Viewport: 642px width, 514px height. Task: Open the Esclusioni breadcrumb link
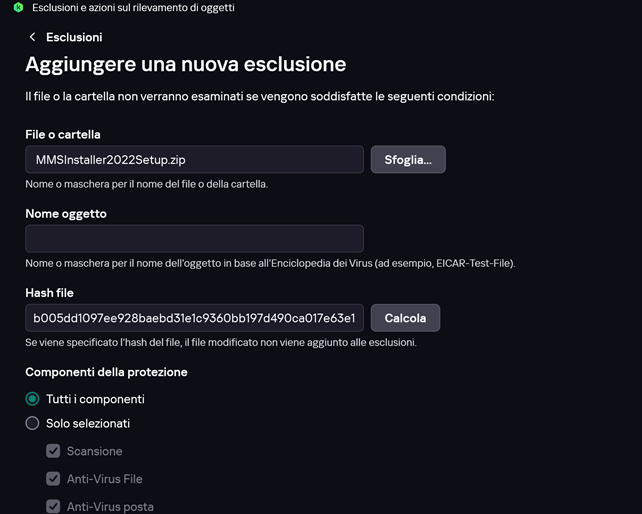click(x=74, y=37)
